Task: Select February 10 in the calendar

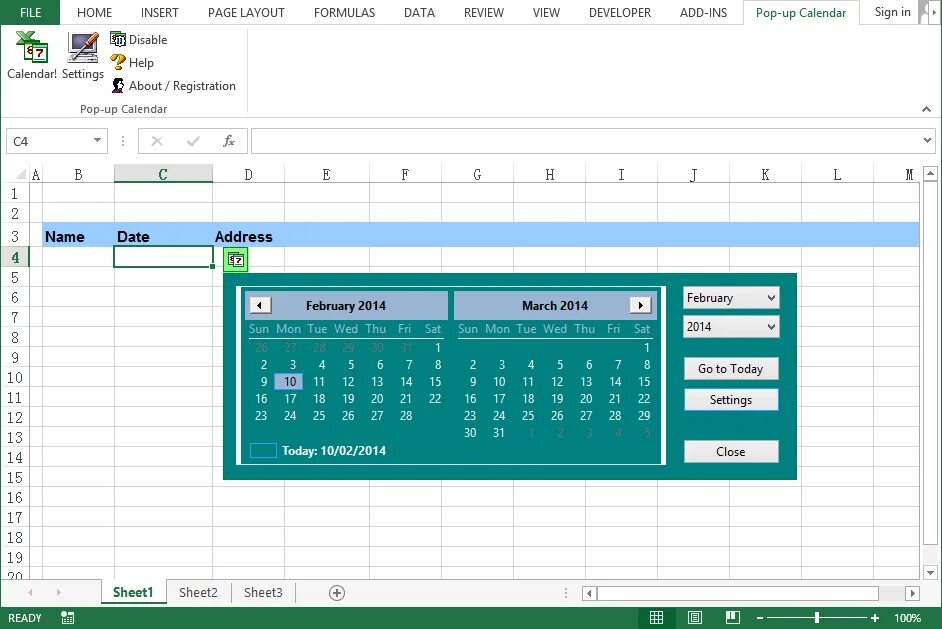Action: [x=290, y=381]
